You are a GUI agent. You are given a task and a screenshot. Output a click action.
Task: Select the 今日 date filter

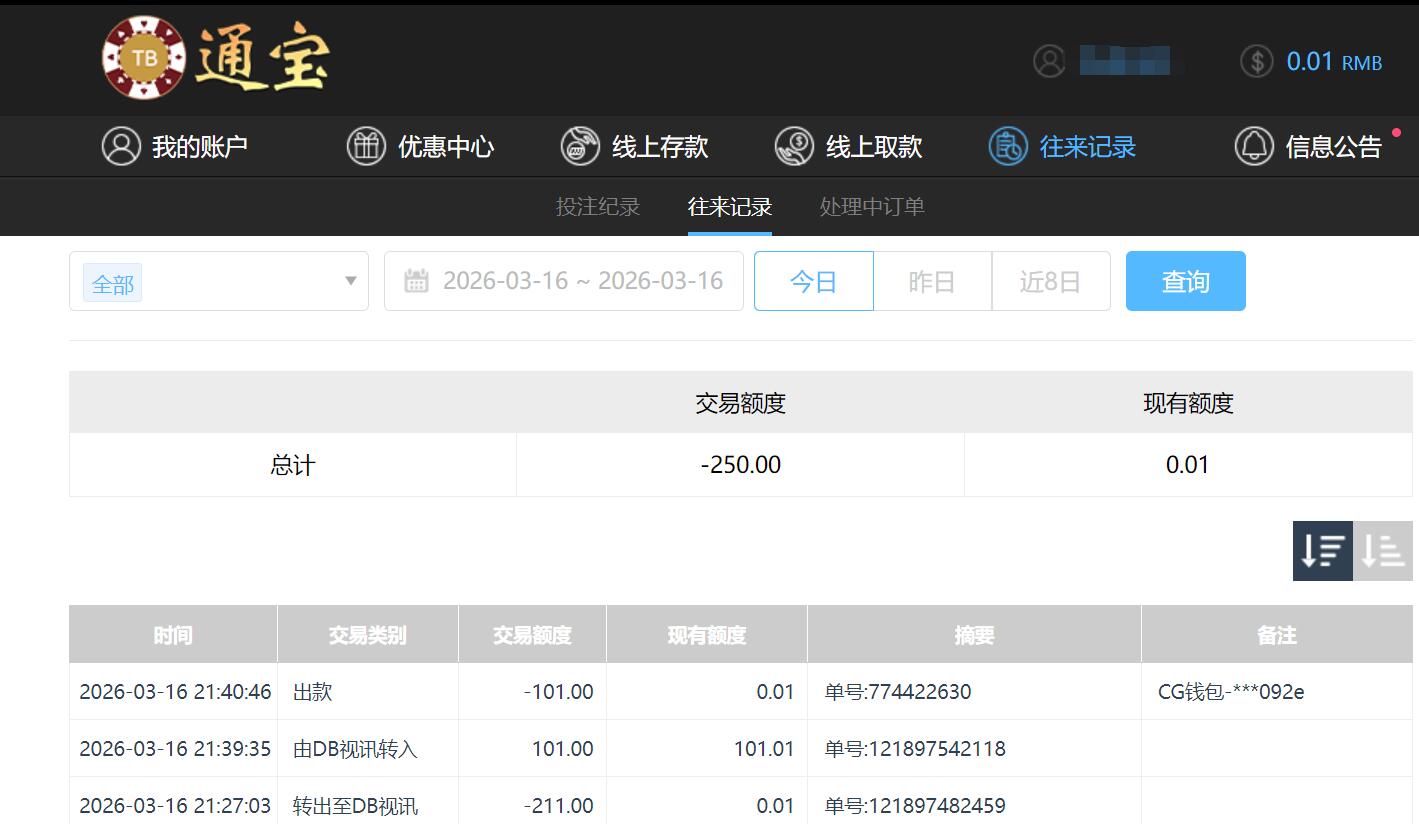click(813, 281)
